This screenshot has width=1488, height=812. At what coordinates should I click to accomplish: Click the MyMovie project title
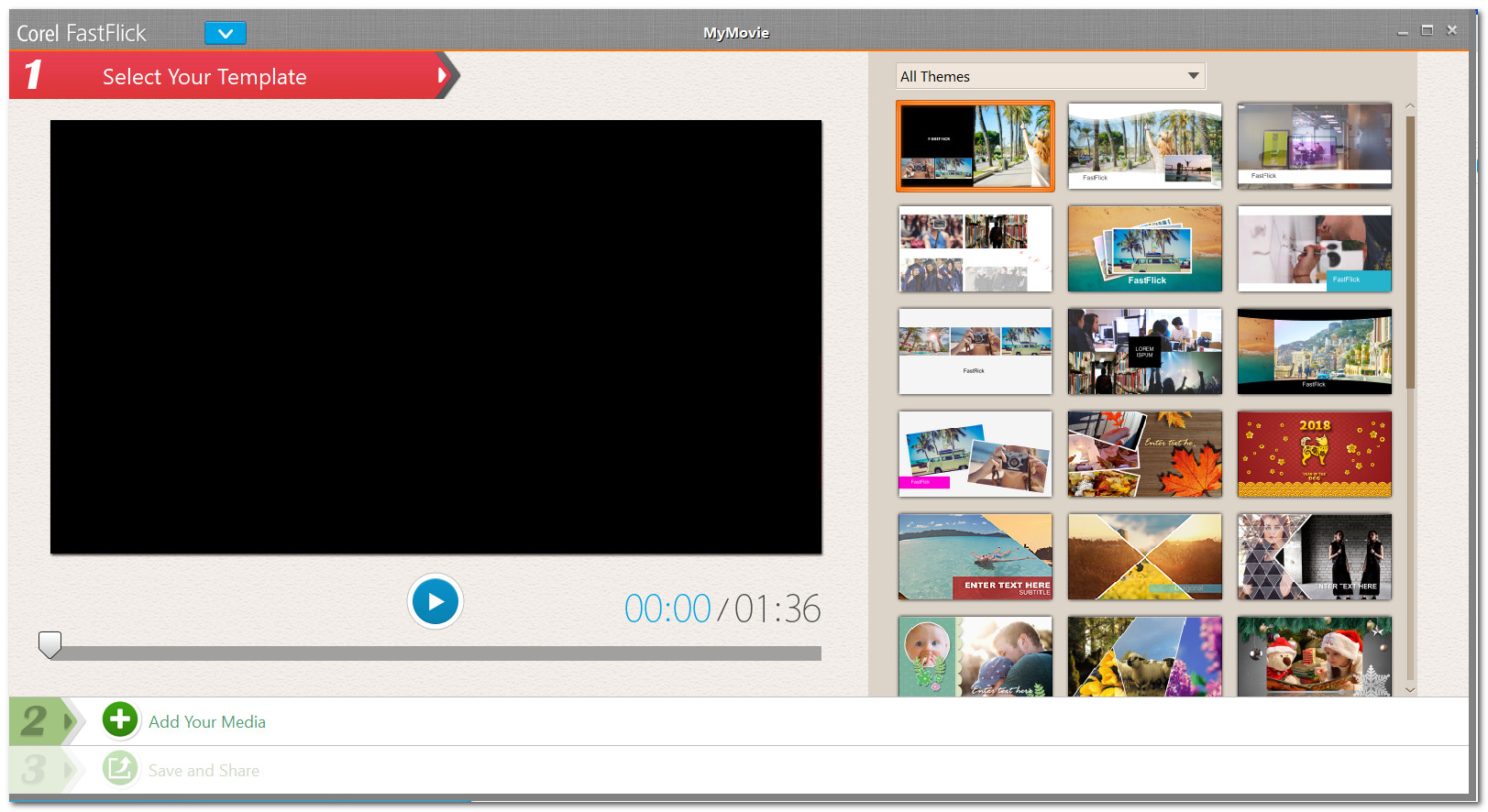point(736,33)
